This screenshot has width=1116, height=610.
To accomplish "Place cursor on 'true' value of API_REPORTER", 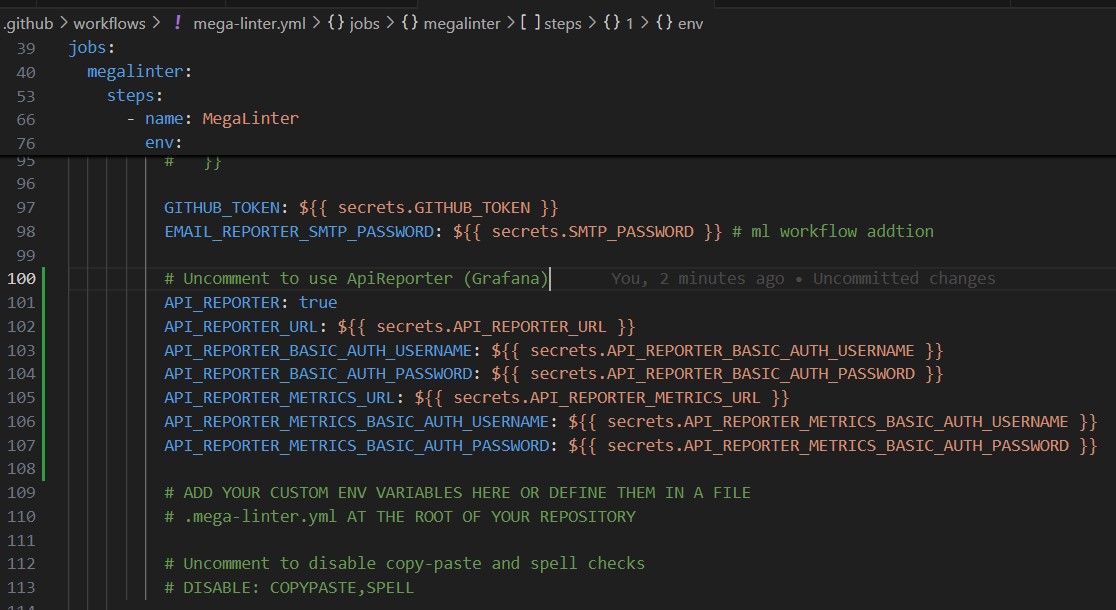I will tap(318, 302).
